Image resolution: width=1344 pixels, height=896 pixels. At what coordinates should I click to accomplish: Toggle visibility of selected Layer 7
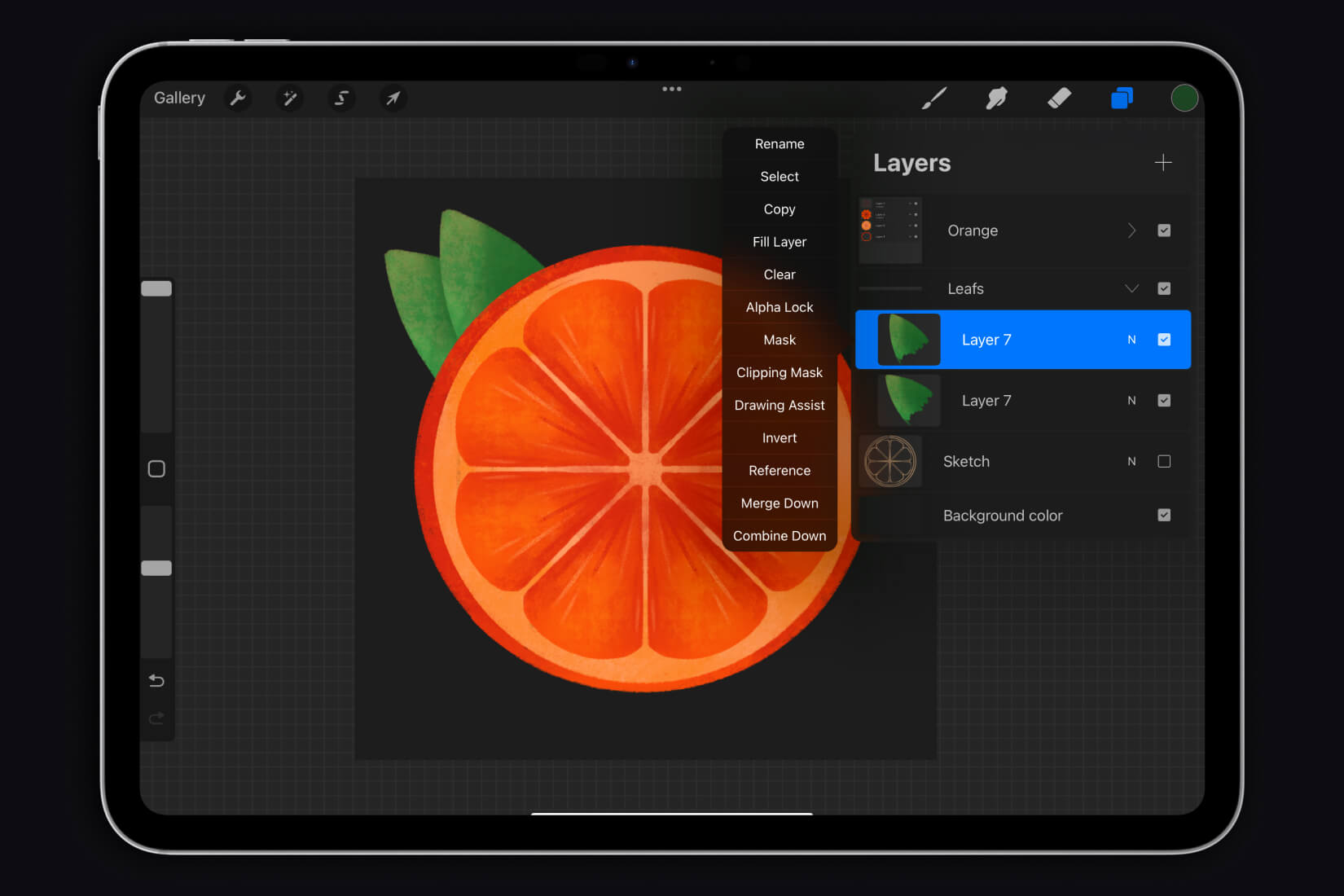(x=1164, y=340)
